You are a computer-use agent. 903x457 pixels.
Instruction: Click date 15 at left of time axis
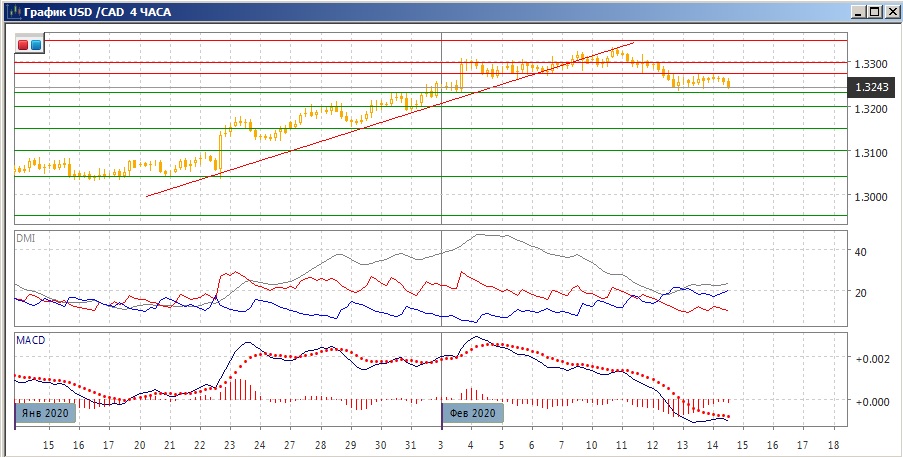pyautogui.click(x=48, y=444)
